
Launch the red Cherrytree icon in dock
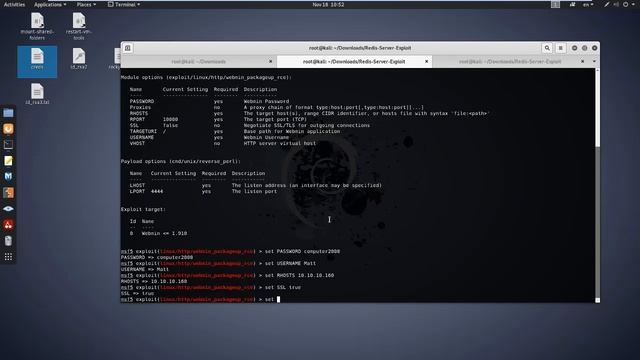pyautogui.click(x=8, y=224)
